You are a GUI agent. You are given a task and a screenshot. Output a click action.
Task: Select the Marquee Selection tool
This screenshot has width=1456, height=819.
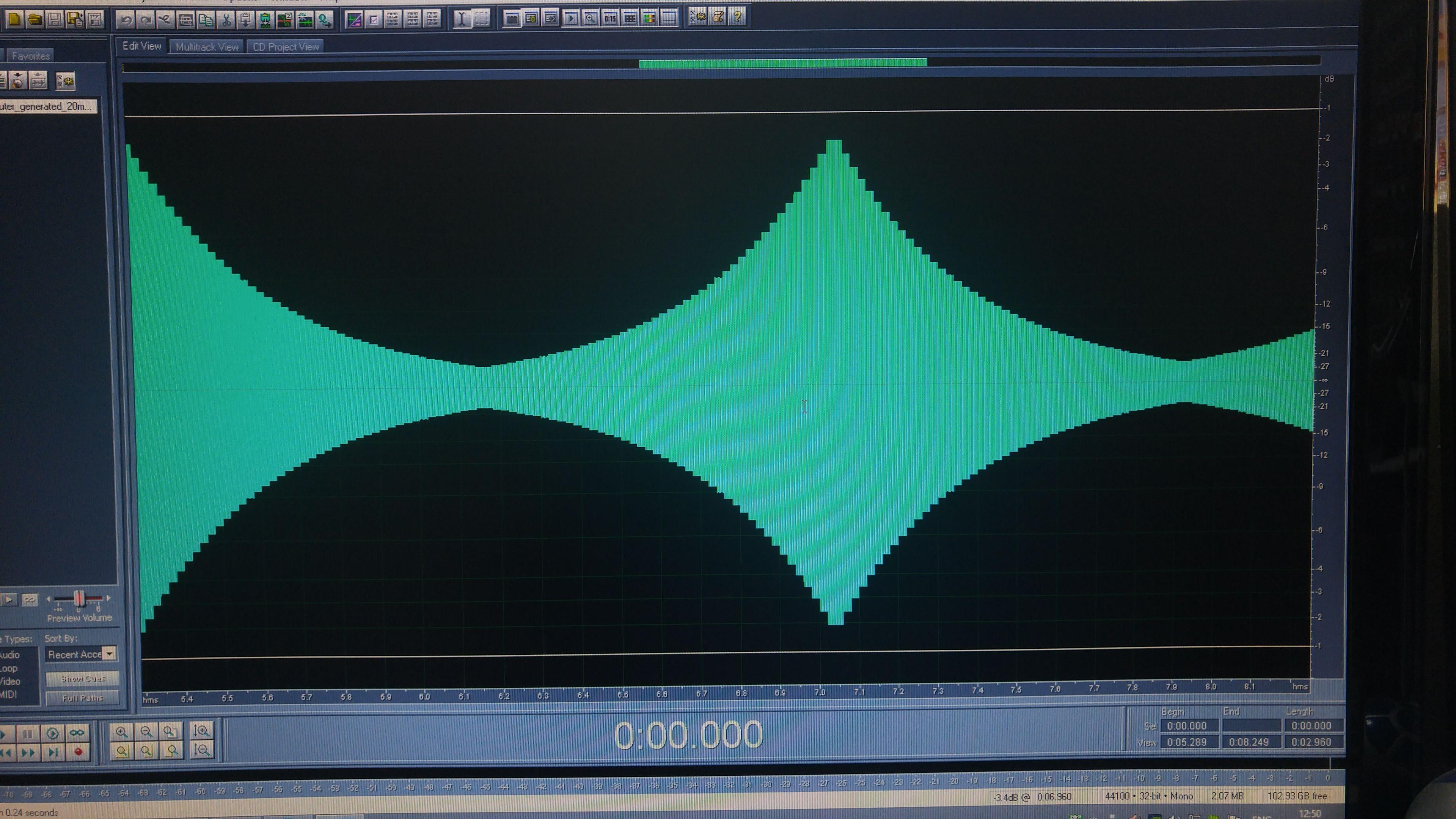click(482, 19)
